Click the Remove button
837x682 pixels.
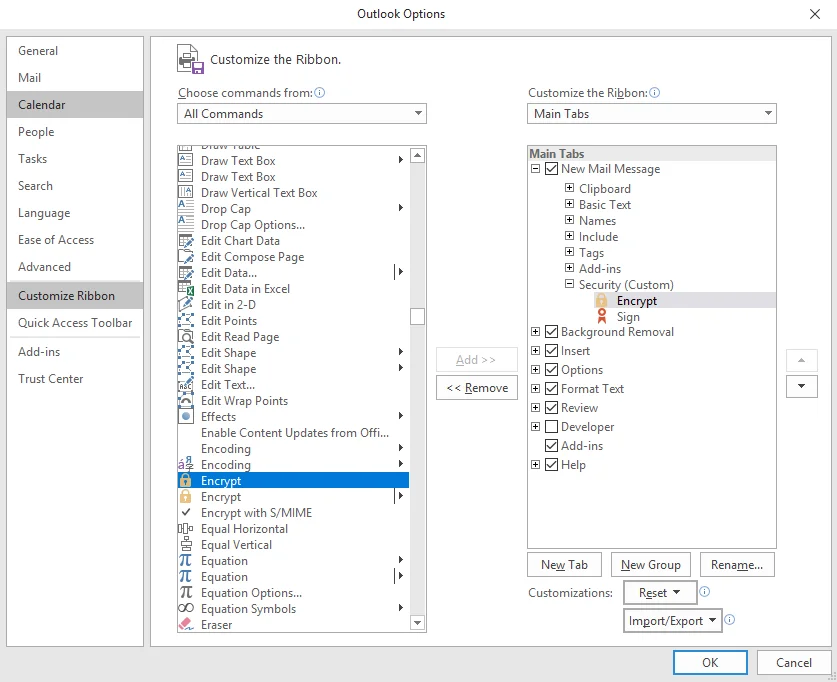477,388
